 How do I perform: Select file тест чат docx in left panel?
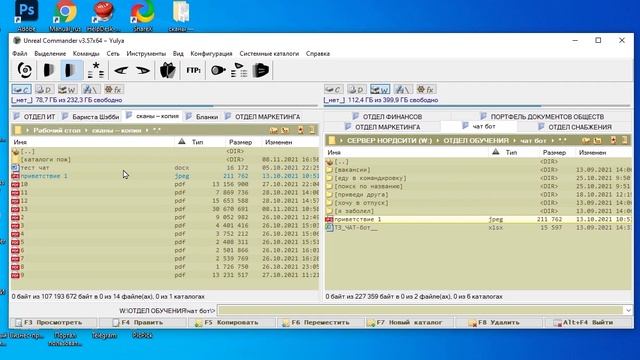pyautogui.click(x=165, y=168)
